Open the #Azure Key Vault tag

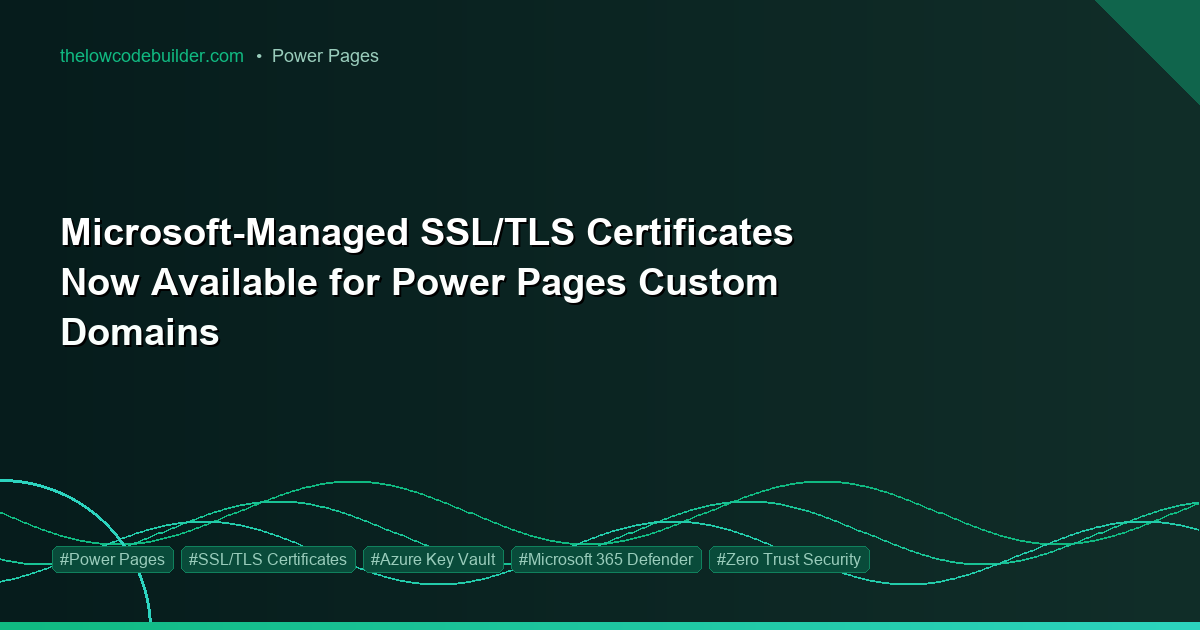433,560
